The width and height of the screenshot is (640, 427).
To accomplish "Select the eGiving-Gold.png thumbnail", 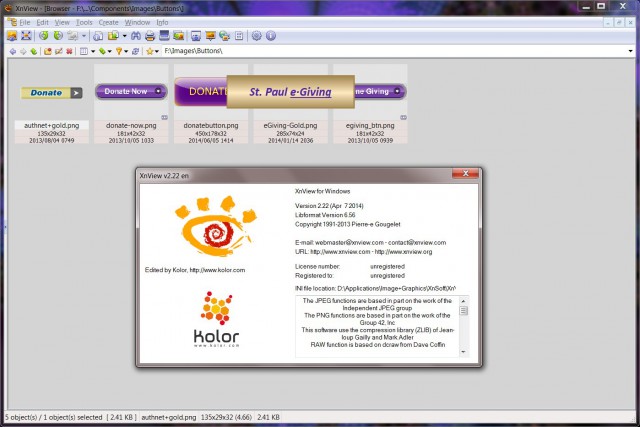I will point(290,104).
